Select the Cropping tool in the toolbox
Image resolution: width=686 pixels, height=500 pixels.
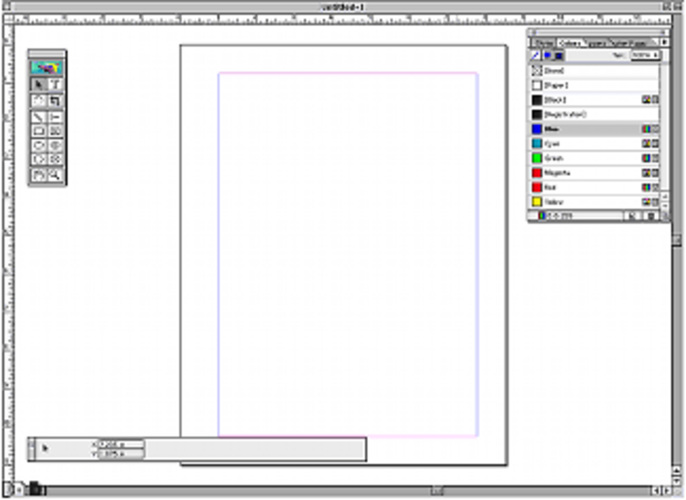tap(55, 101)
